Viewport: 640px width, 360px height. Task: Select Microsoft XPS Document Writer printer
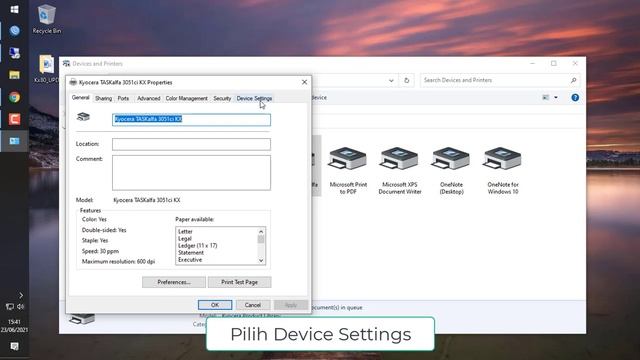click(x=400, y=171)
